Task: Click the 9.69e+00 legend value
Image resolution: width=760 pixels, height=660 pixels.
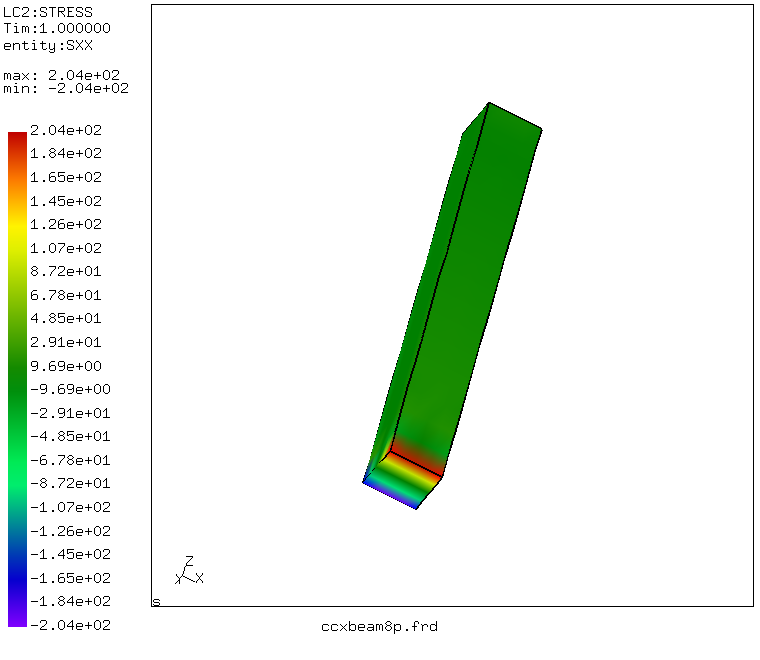Action: click(66, 365)
